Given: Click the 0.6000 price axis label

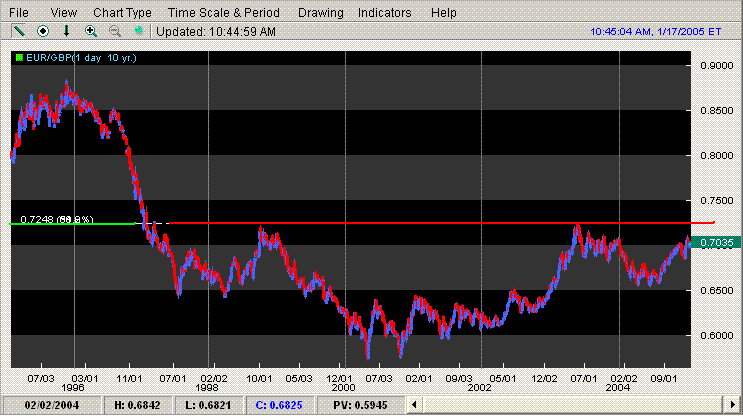Looking at the screenshot, I should pyautogui.click(x=716, y=335).
